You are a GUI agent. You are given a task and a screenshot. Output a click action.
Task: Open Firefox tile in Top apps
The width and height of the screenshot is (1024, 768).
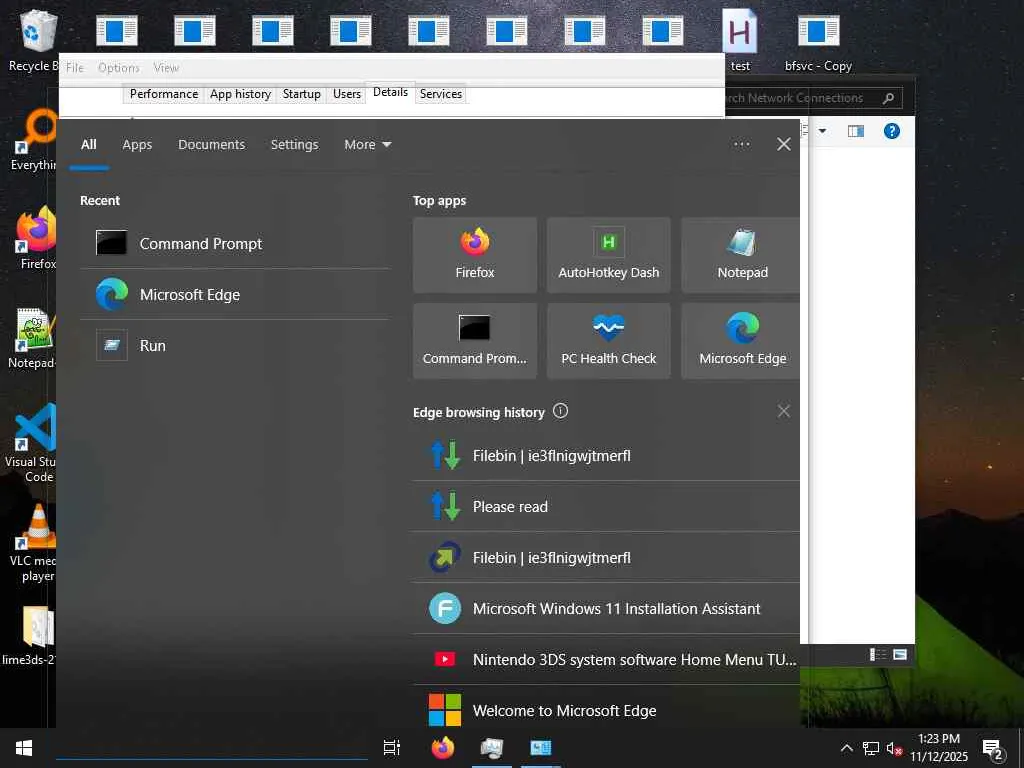475,255
